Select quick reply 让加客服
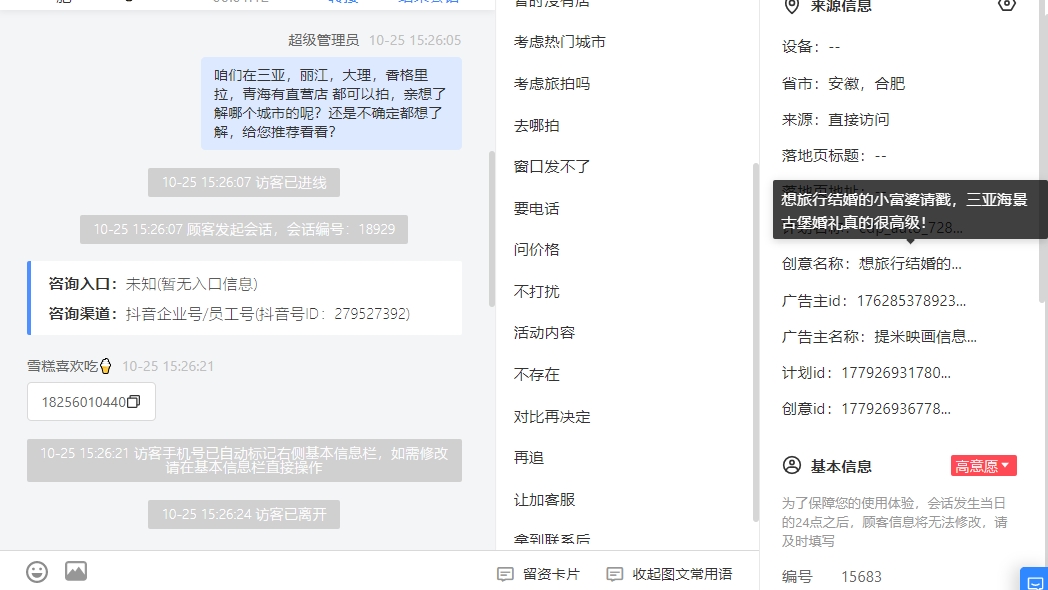1048x590 pixels. (x=544, y=499)
